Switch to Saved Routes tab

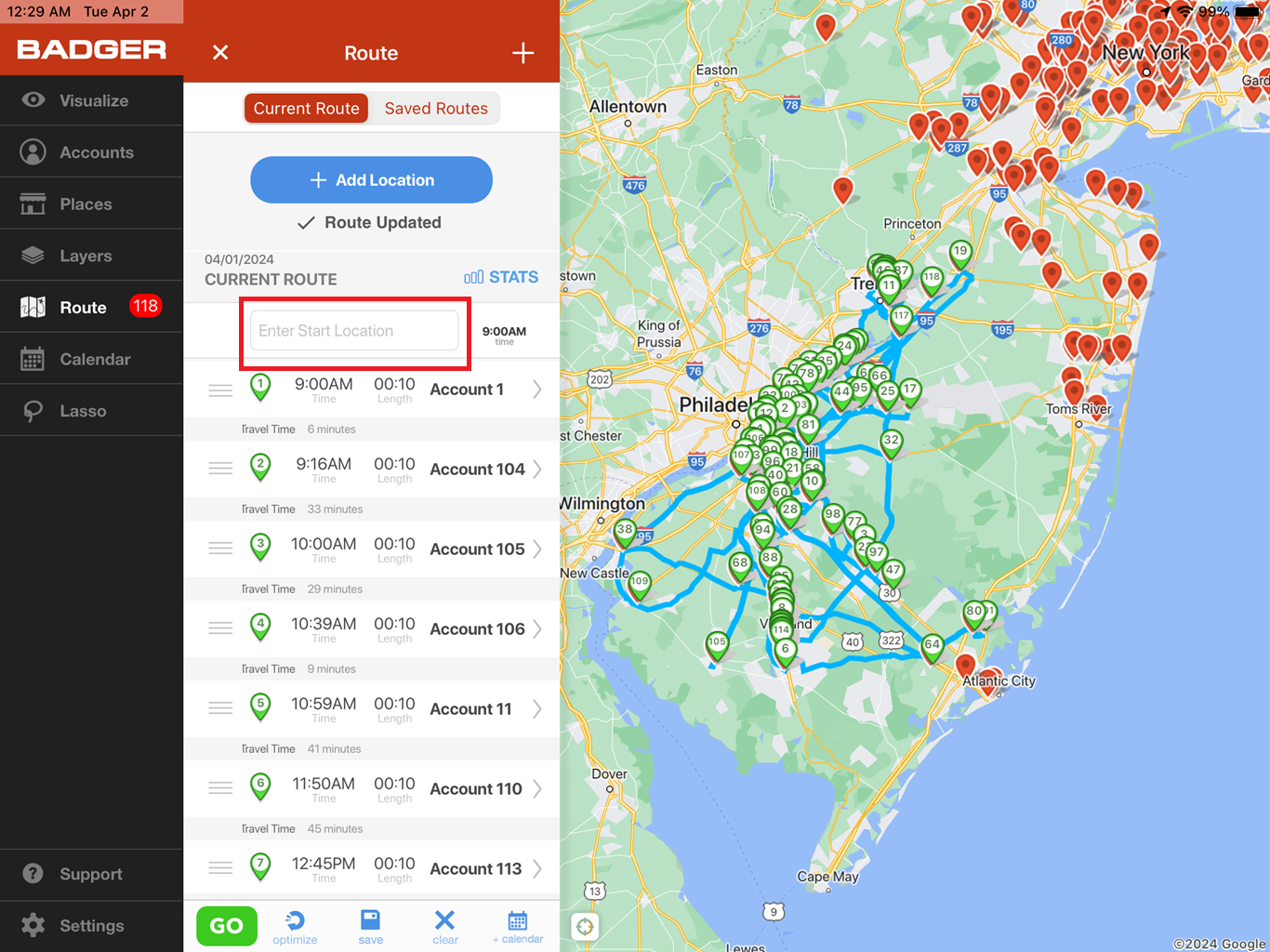(436, 109)
